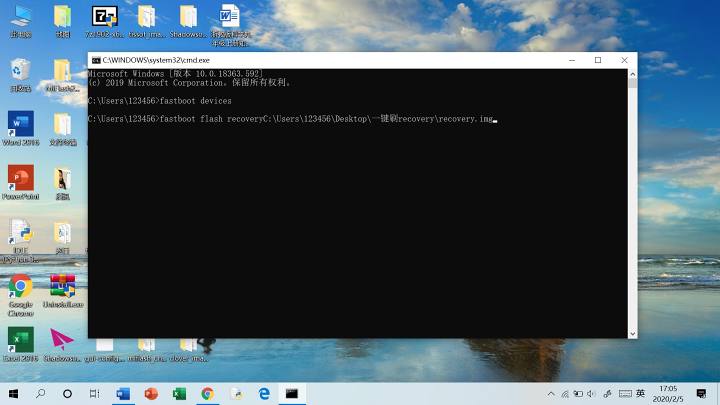
Task: Open the clock showing 17:05
Action: (x=667, y=394)
